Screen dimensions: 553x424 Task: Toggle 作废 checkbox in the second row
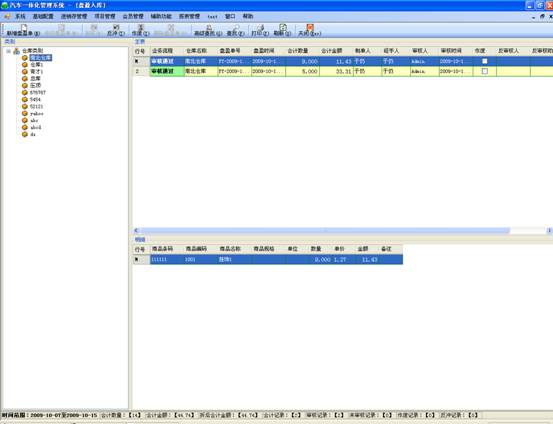(485, 71)
